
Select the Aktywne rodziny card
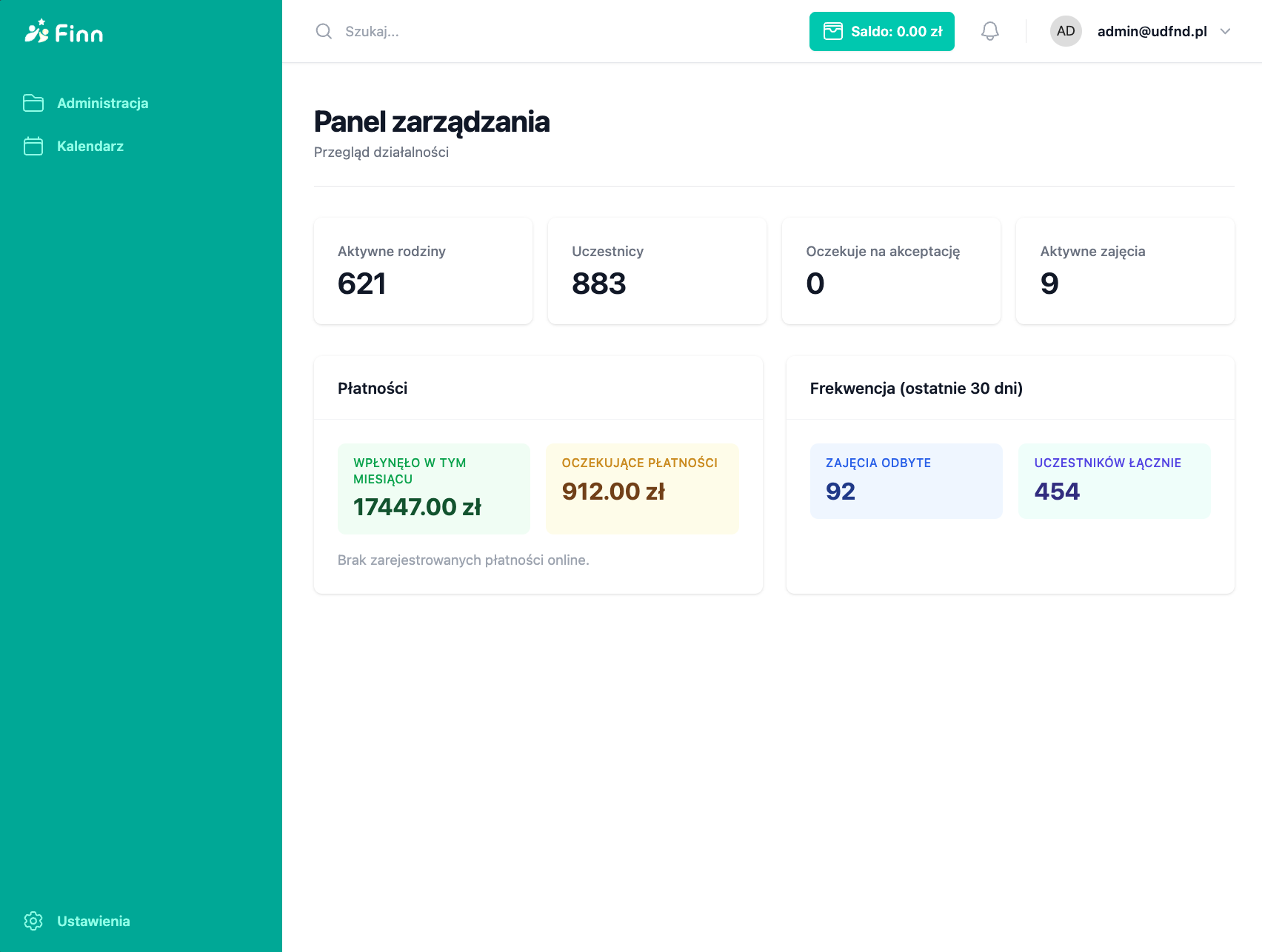click(423, 271)
